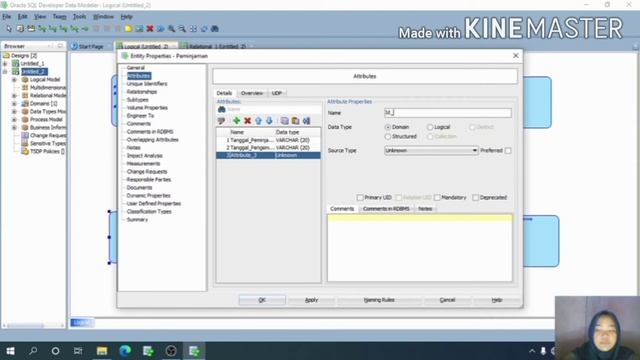Select the Logical data type radio button
640x360 pixels.
point(430,127)
